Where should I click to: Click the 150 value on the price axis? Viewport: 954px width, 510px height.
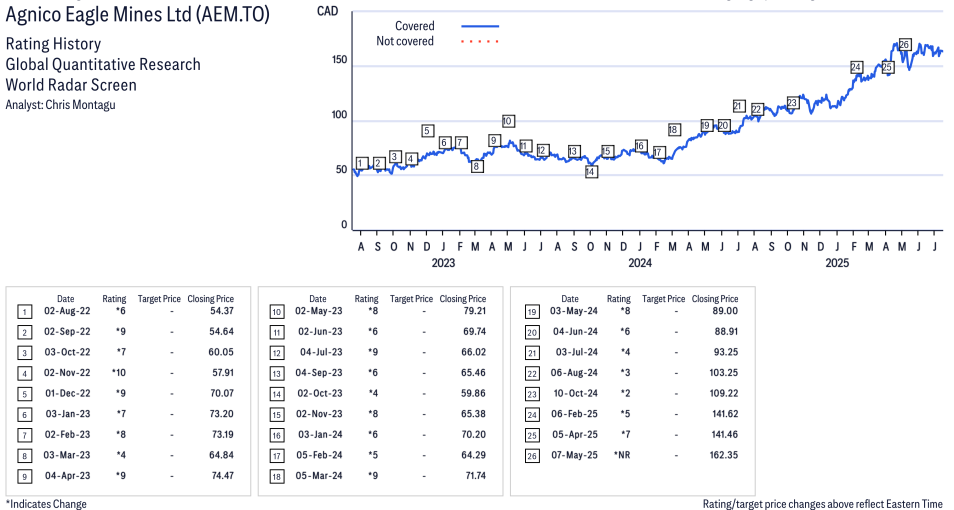339,60
